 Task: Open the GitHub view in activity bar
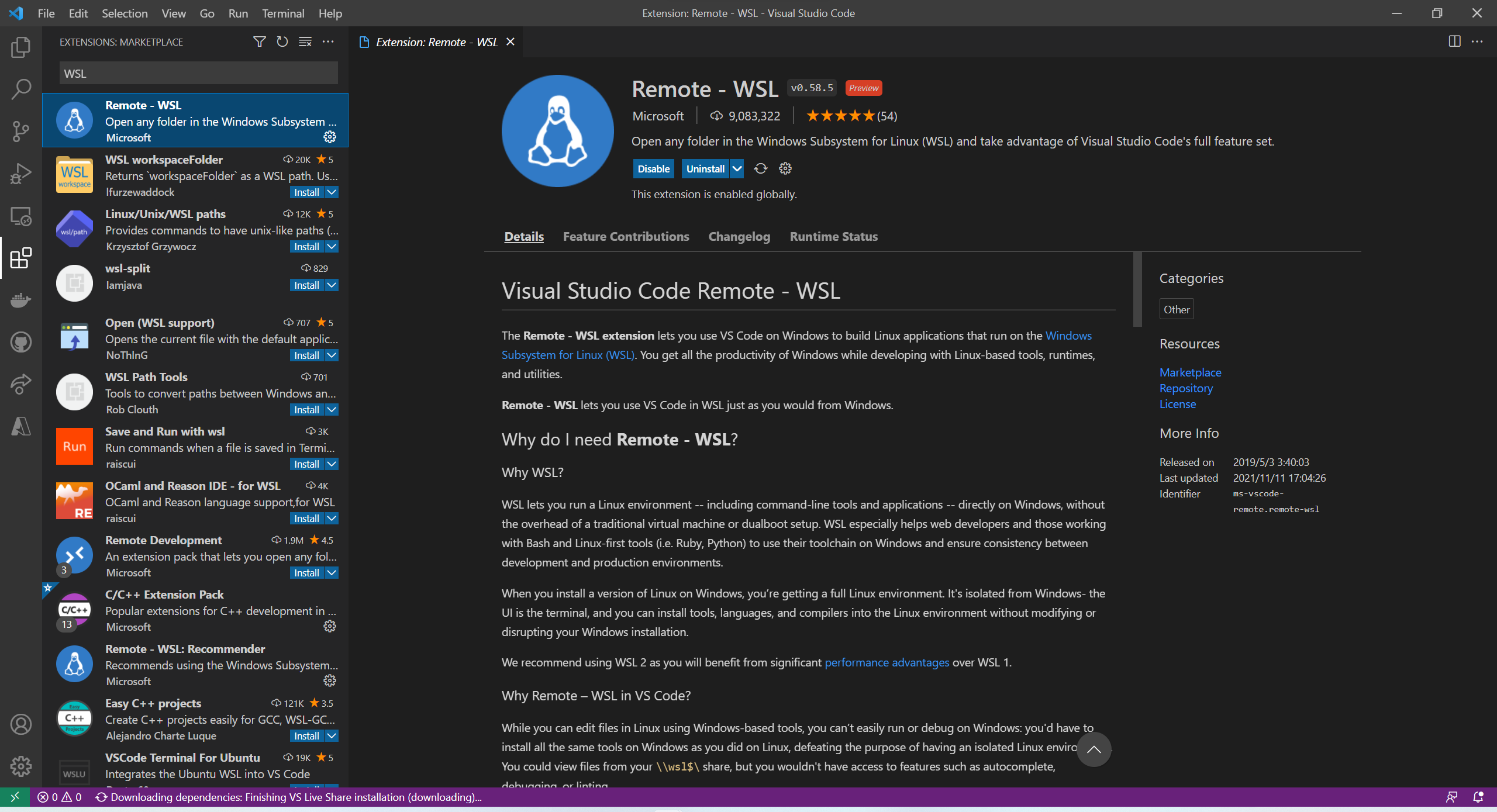[21, 342]
